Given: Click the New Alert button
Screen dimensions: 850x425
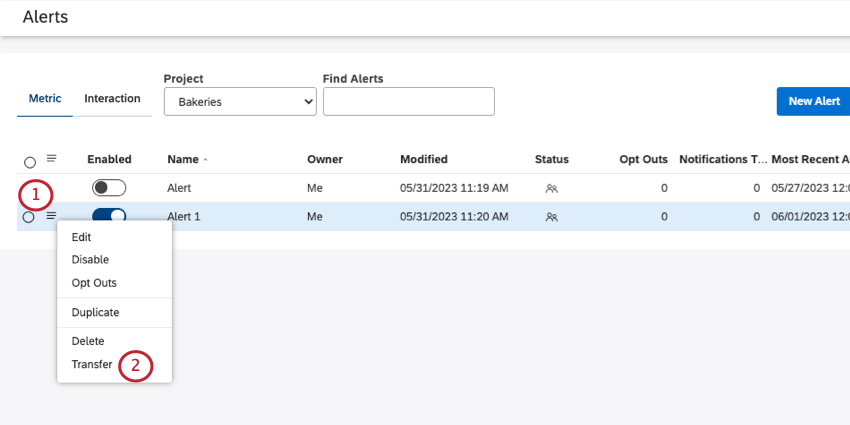Looking at the screenshot, I should click(812, 101).
